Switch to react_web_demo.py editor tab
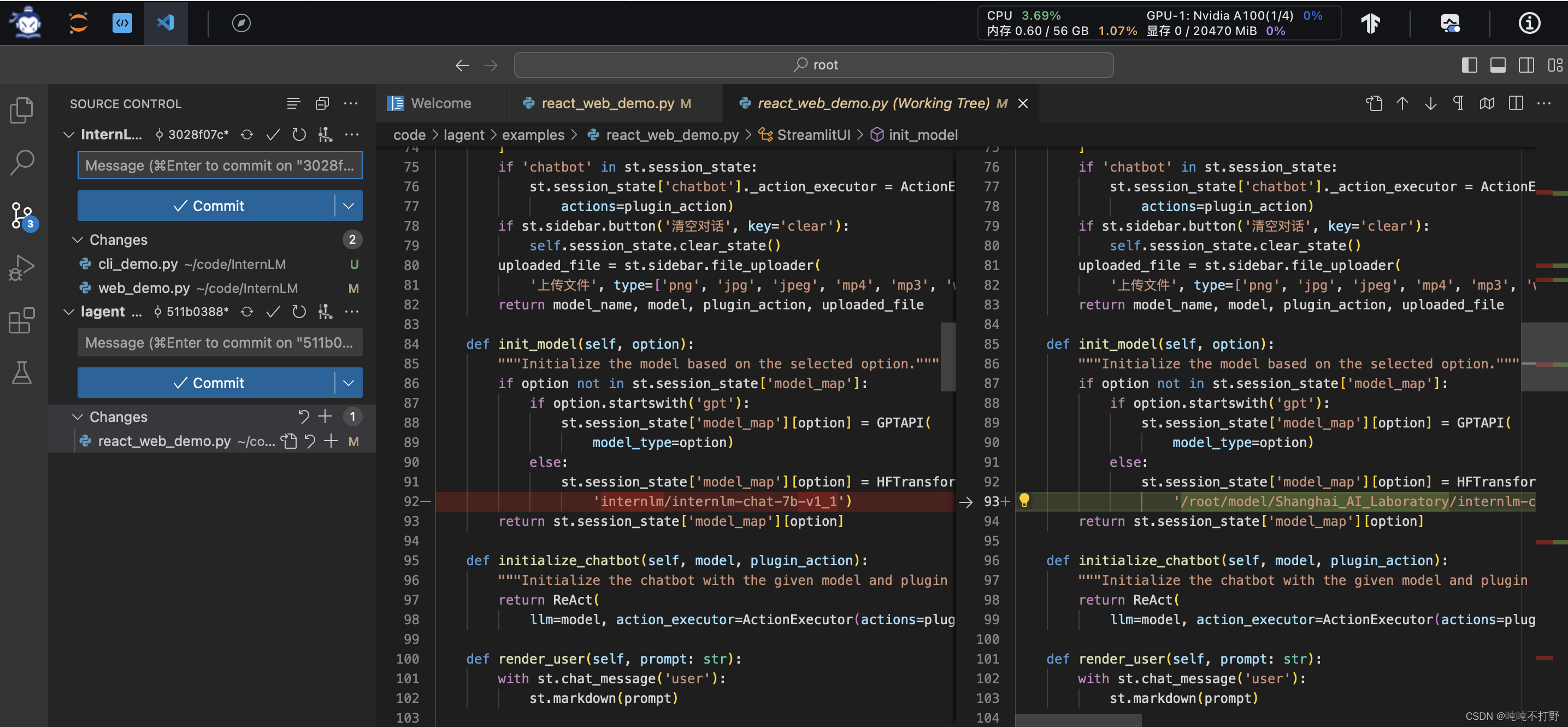This screenshot has width=1568, height=727. 615,103
